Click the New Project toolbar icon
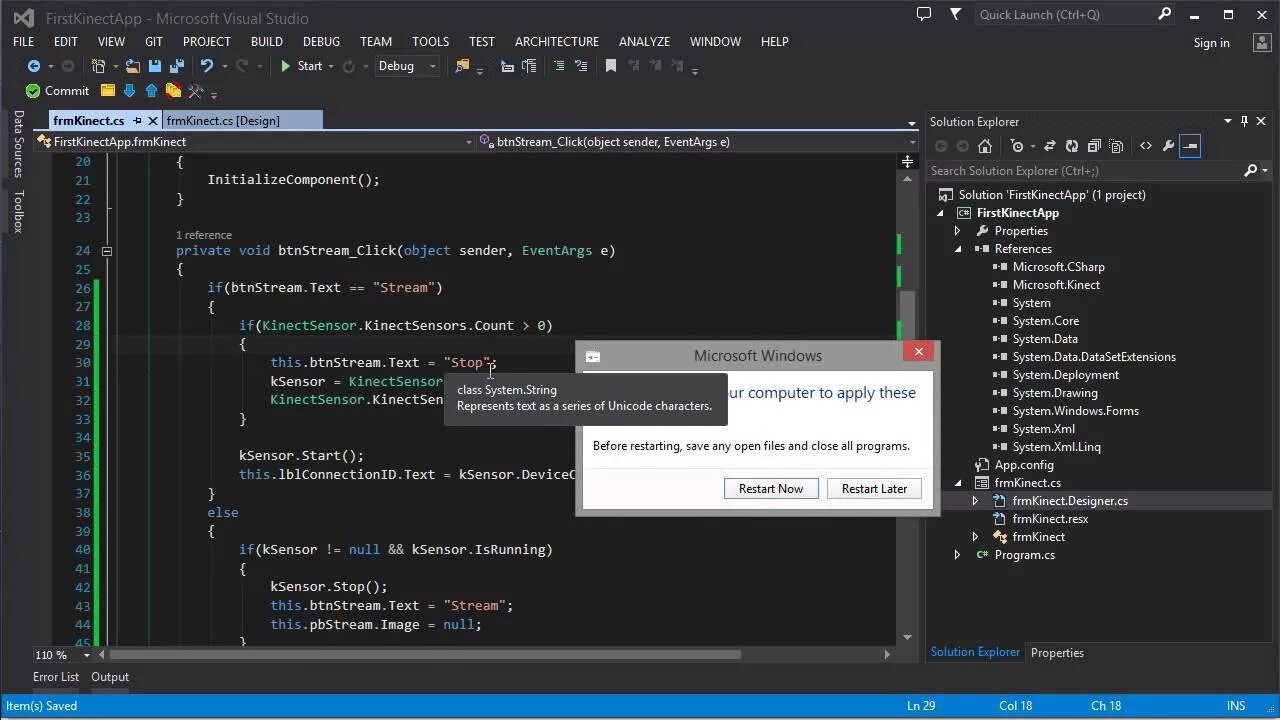 pyautogui.click(x=99, y=66)
